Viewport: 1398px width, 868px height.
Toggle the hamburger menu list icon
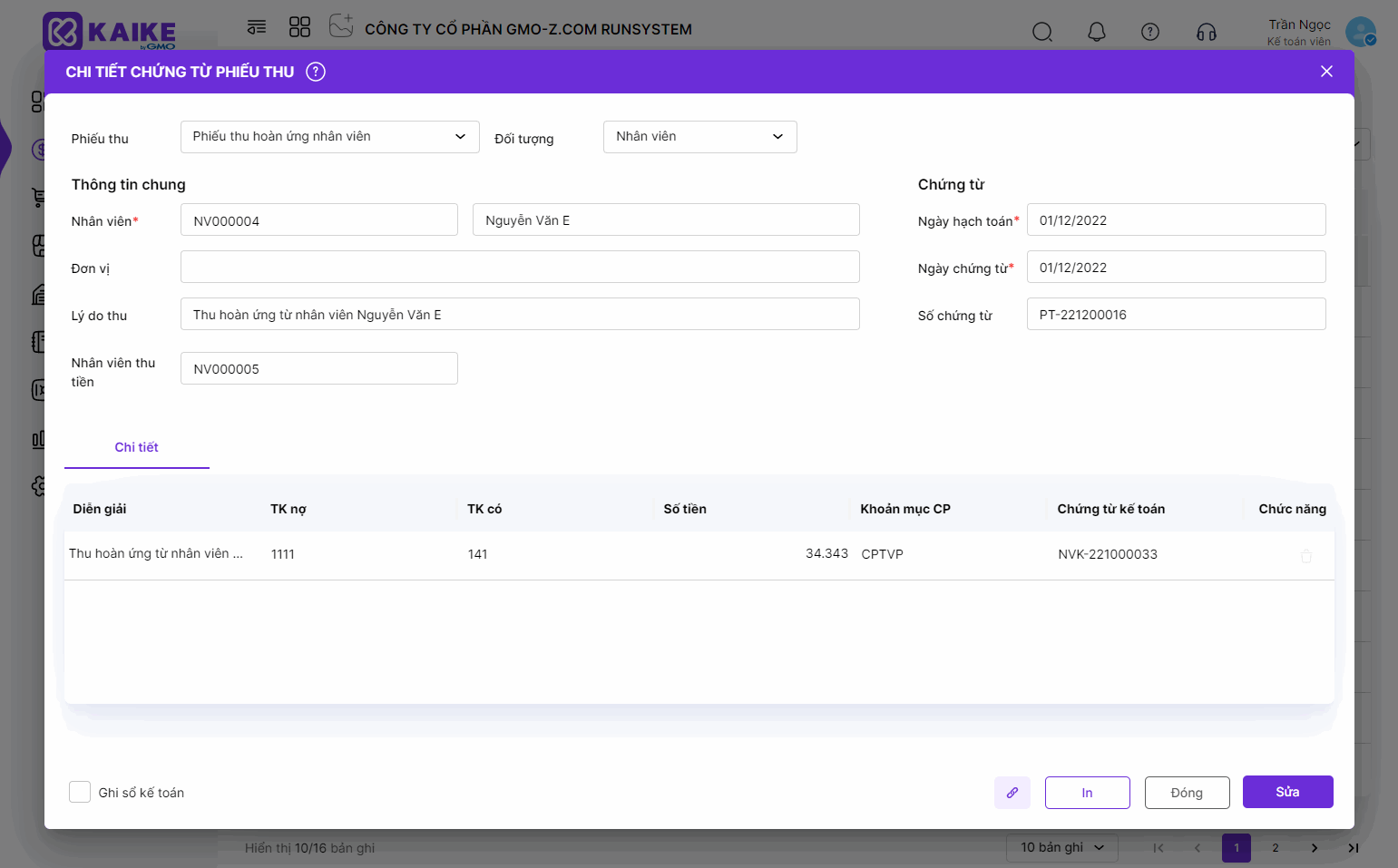(x=257, y=27)
